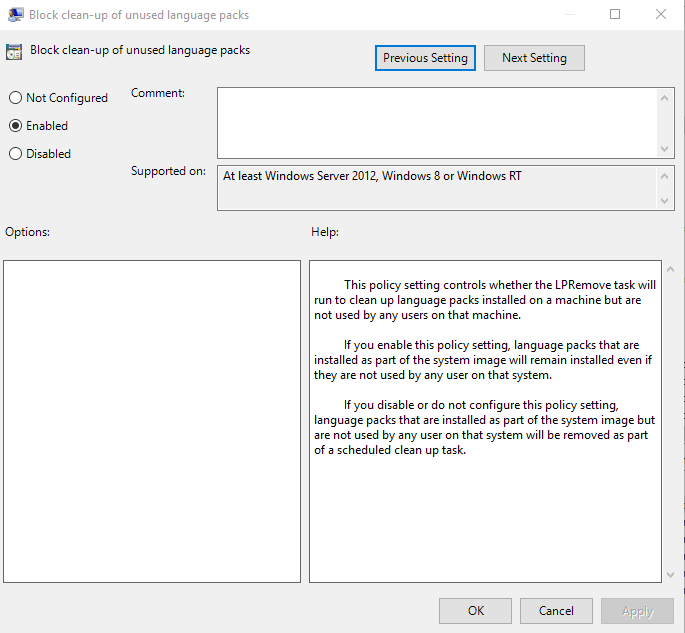Click Comment box scroll down arrow

coord(664,149)
